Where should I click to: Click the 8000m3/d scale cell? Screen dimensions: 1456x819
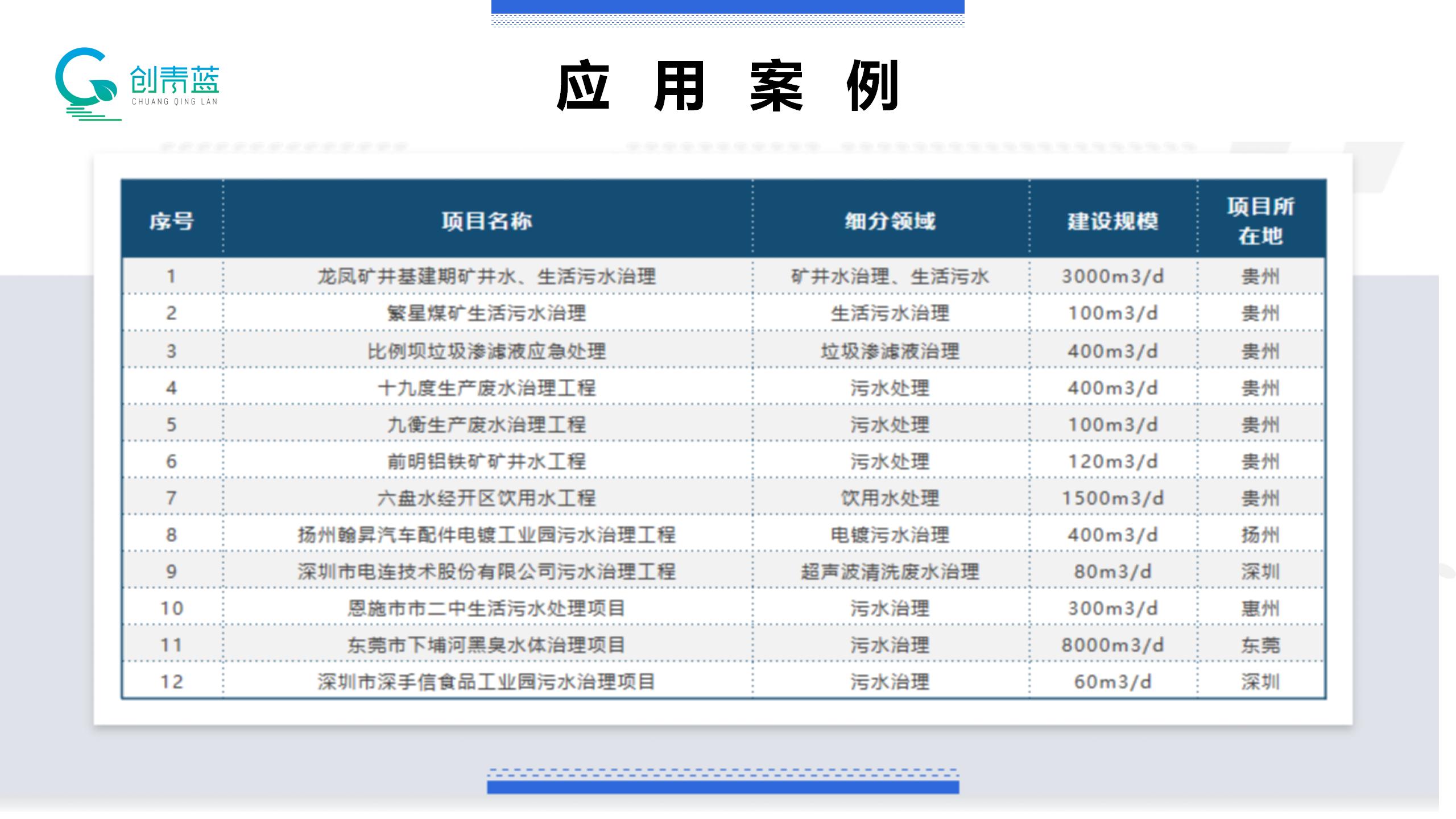(x=1113, y=645)
